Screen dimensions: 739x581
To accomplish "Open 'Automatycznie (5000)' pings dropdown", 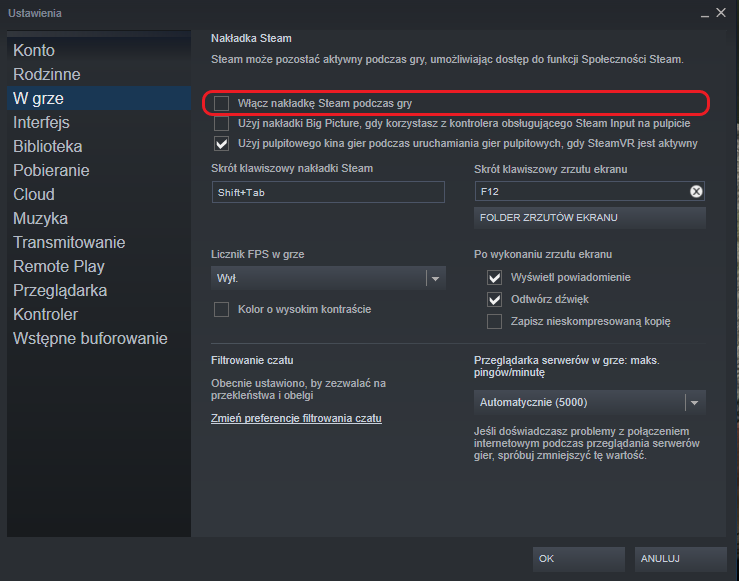I will 590,402.
